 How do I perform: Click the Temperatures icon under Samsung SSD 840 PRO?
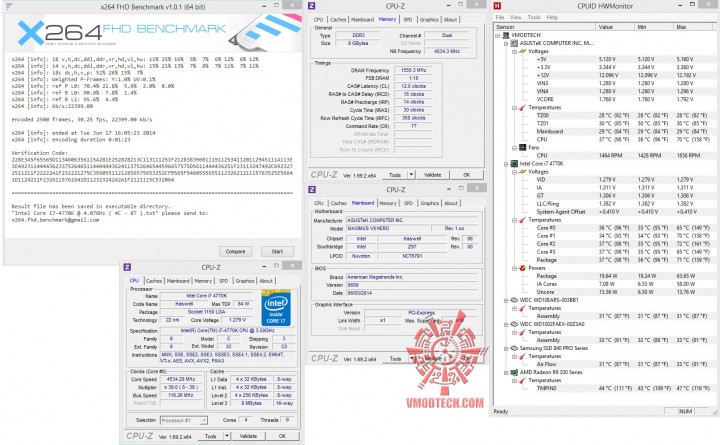[x=522, y=356]
